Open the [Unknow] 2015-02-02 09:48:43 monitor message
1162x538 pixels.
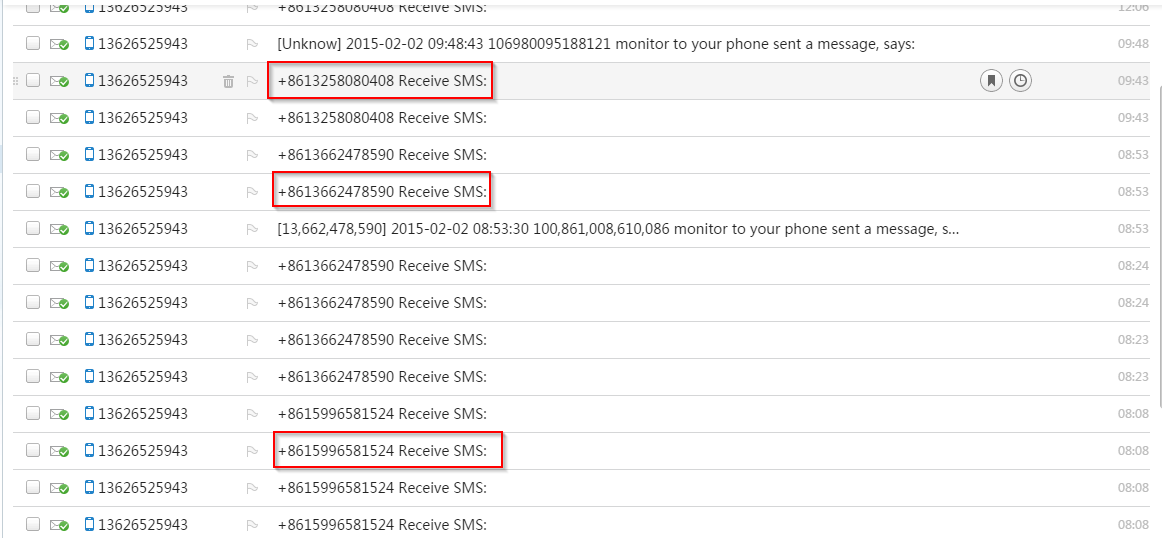point(595,44)
